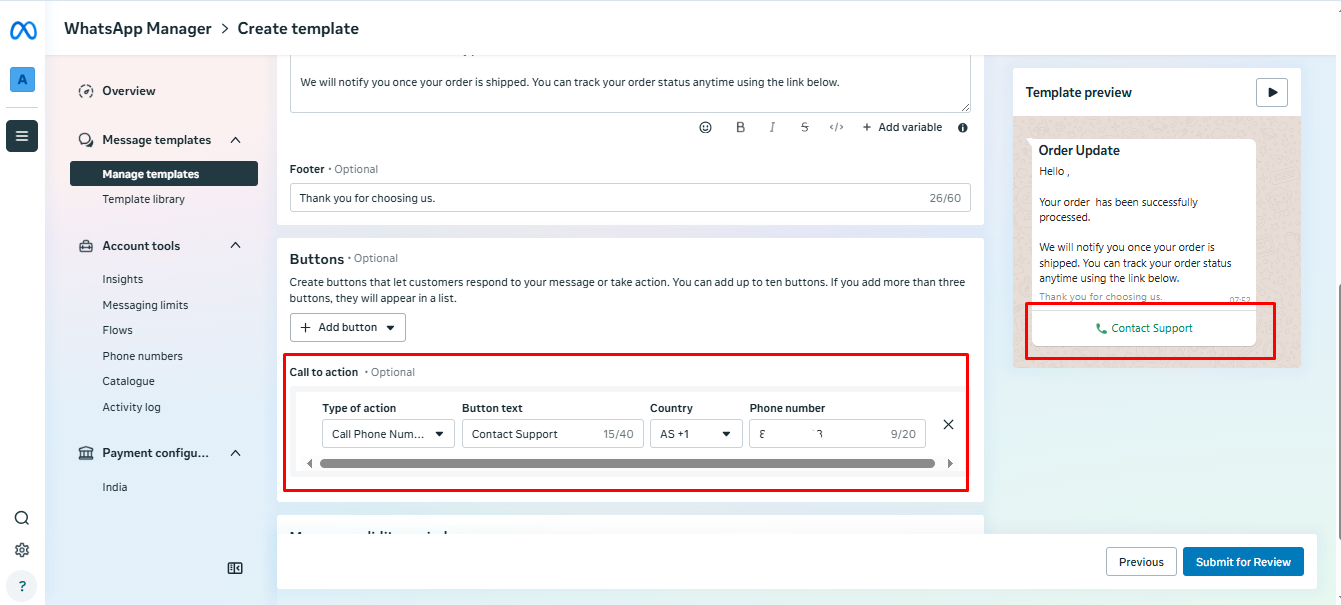Click the horizontal scrollbar in call to action
The image size is (1341, 605).
[x=627, y=463]
